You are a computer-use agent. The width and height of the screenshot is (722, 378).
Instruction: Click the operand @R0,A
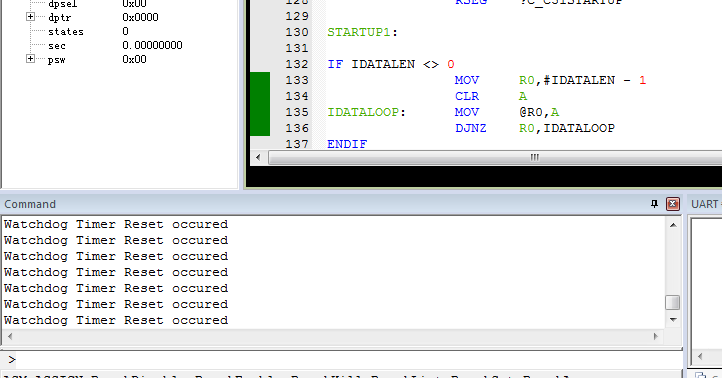click(539, 112)
